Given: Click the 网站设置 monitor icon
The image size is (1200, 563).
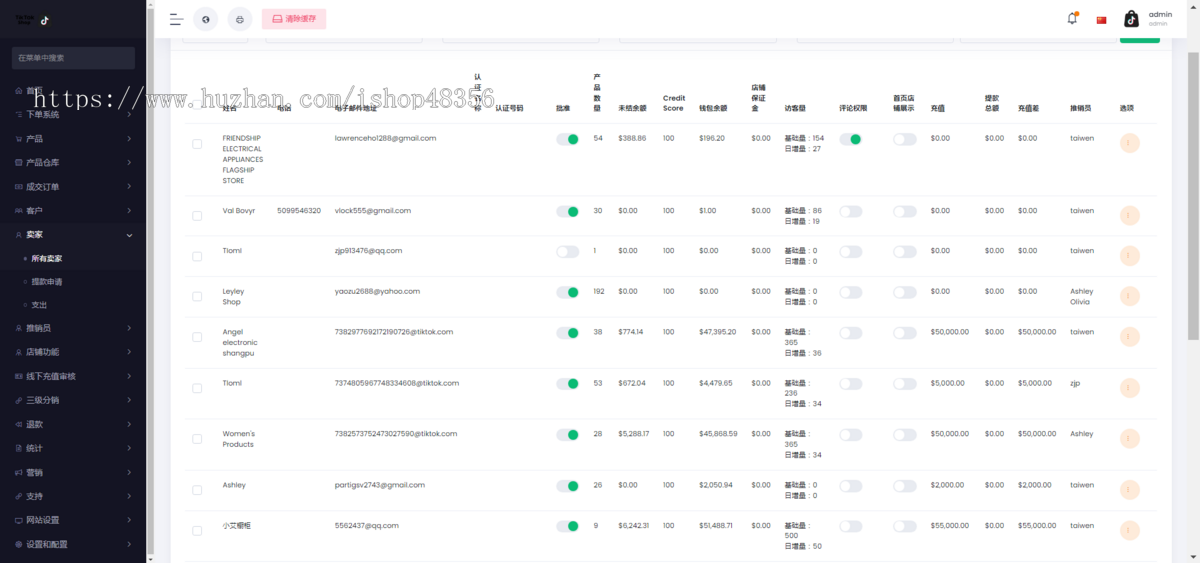Looking at the screenshot, I should (19, 520).
